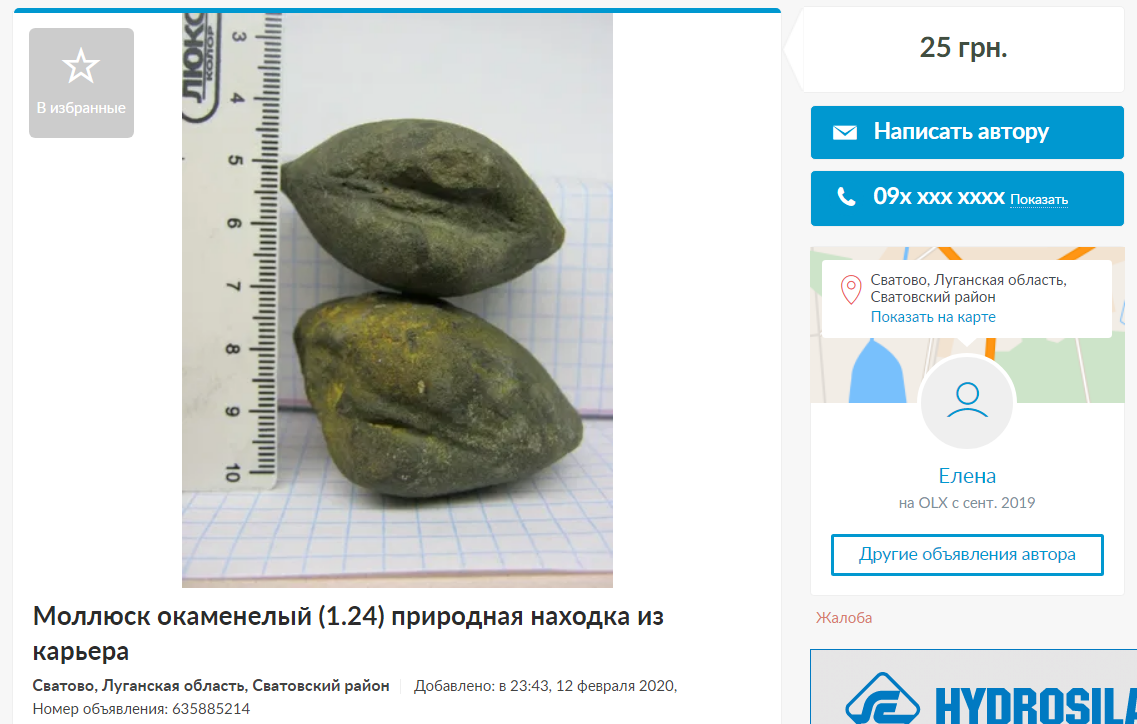
Task: Open seller name "Елена" profile link
Action: pyautogui.click(x=967, y=476)
